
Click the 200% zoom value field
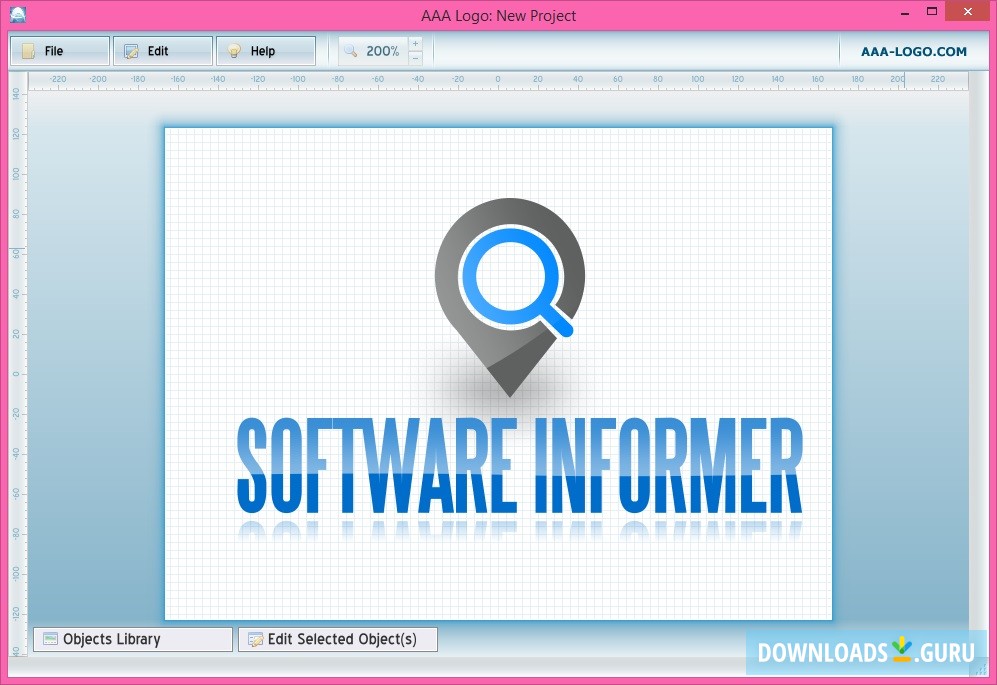(382, 51)
